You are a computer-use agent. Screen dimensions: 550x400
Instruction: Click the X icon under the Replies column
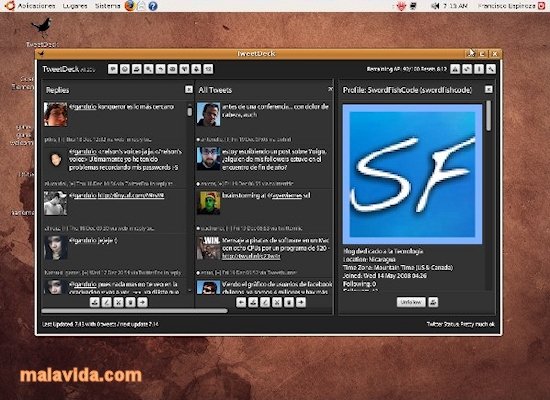(119, 302)
